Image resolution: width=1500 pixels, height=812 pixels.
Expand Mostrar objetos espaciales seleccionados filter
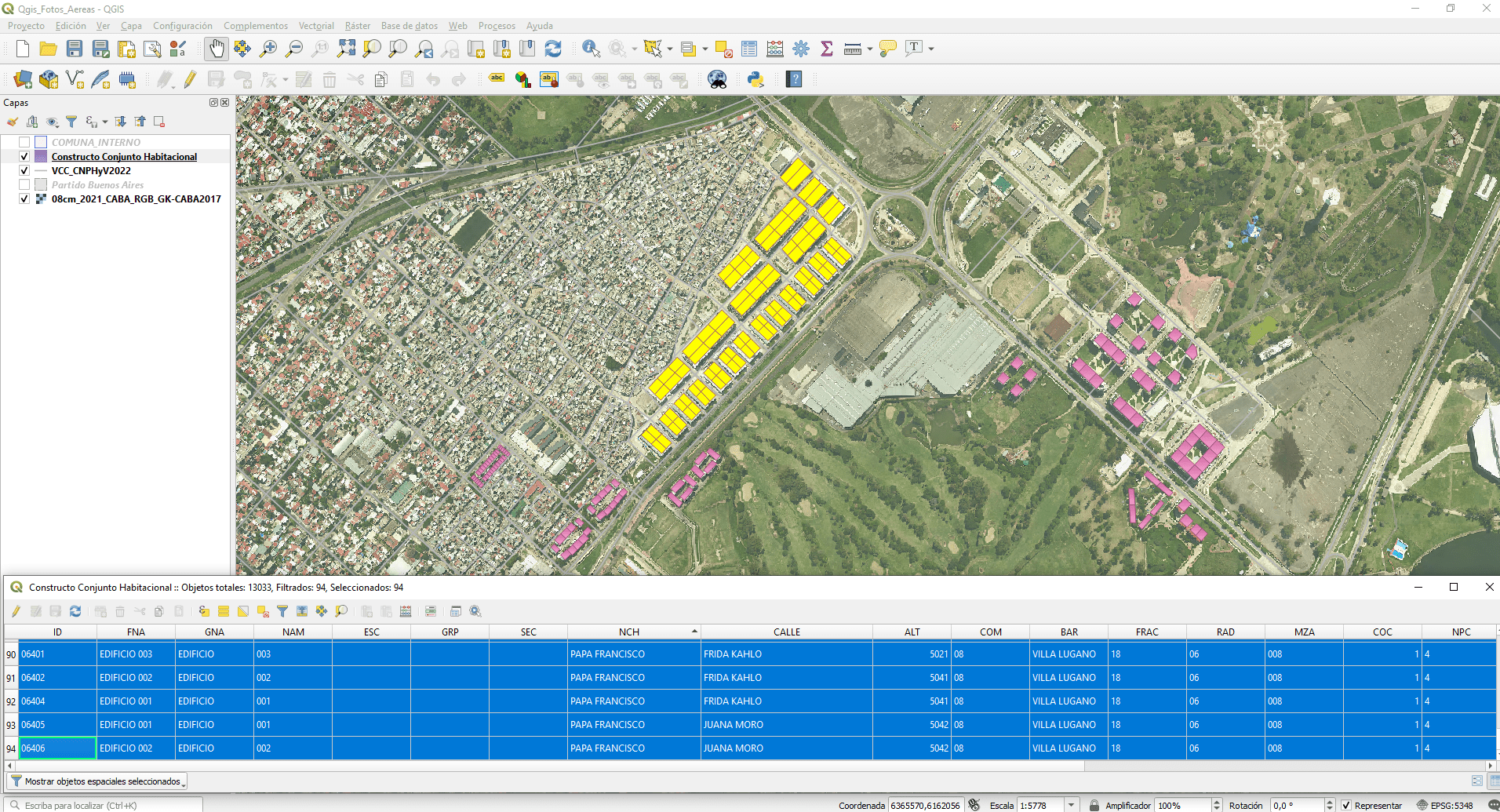[97, 781]
